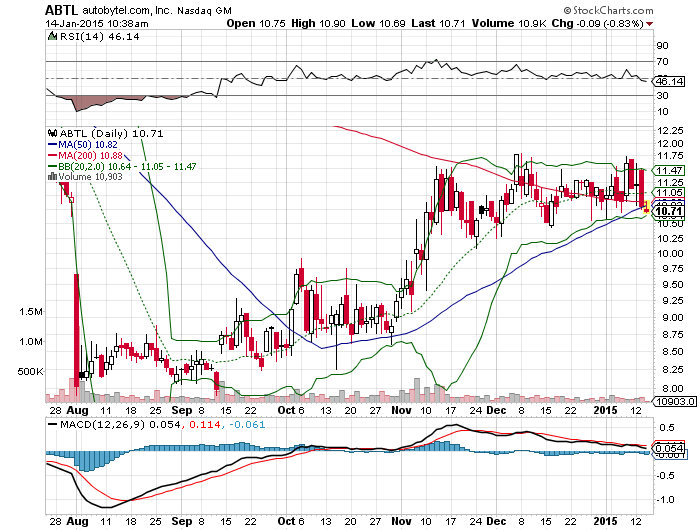Click the MA(200) 10.88 legend text
The width and height of the screenshot is (700, 530).
pos(90,155)
